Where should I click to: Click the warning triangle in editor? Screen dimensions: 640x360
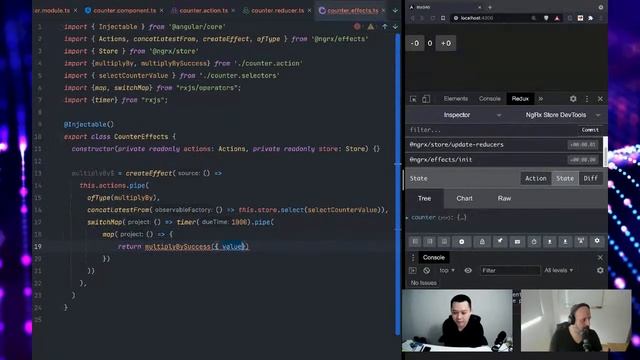(x=371, y=27)
